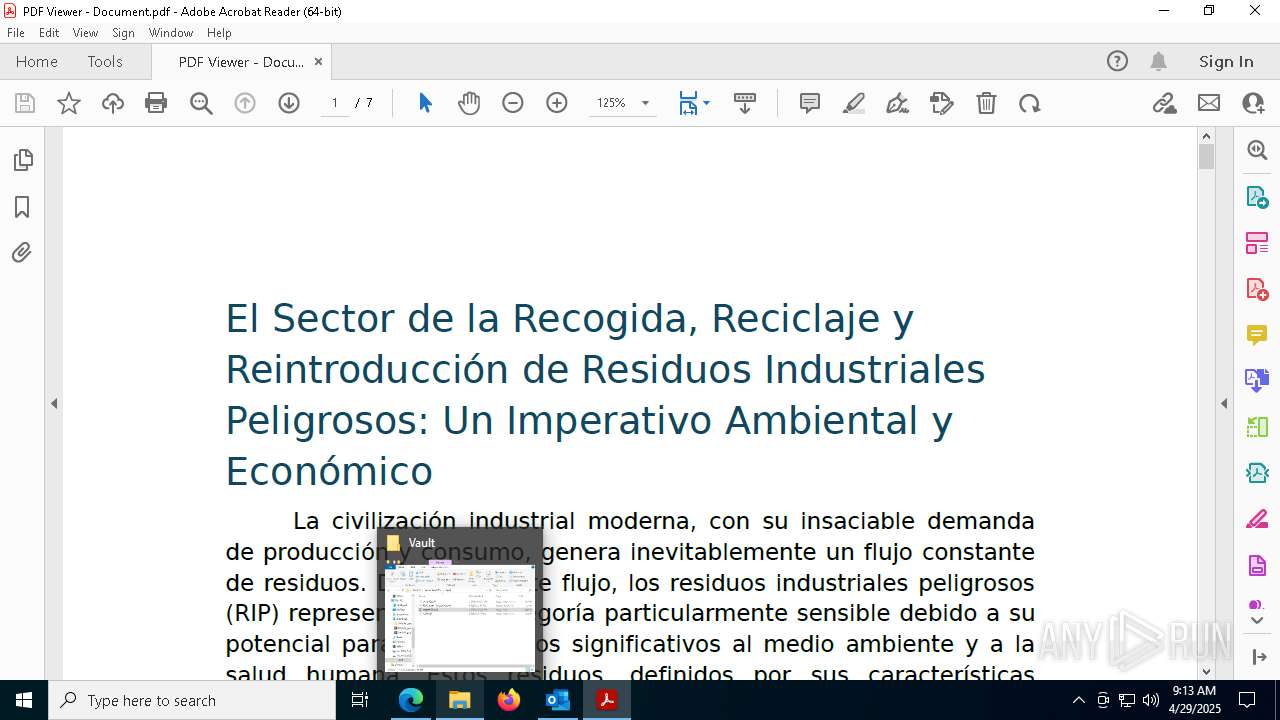Image resolution: width=1280 pixels, height=720 pixels.
Task: Click the vertical scrollbar thumb
Action: [x=1206, y=157]
